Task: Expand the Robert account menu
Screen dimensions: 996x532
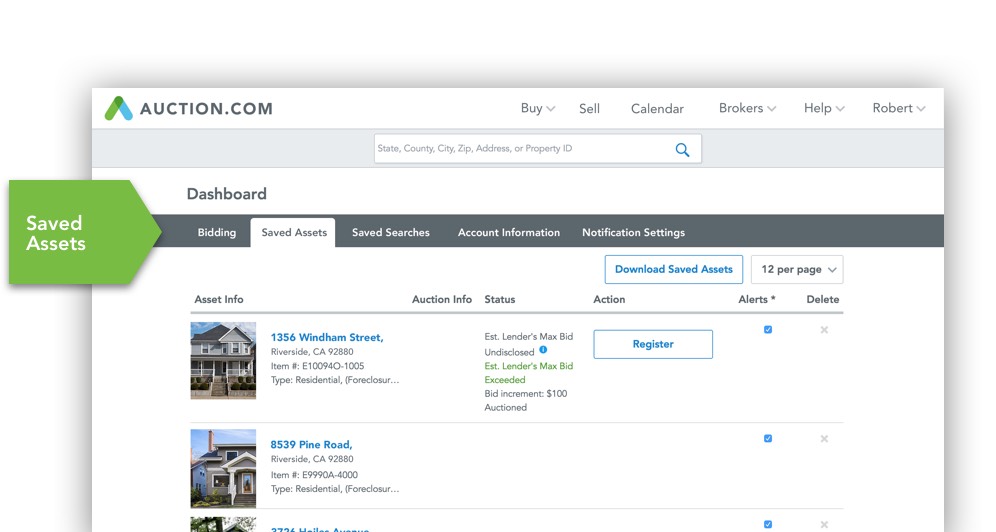Action: pyautogui.click(x=898, y=109)
